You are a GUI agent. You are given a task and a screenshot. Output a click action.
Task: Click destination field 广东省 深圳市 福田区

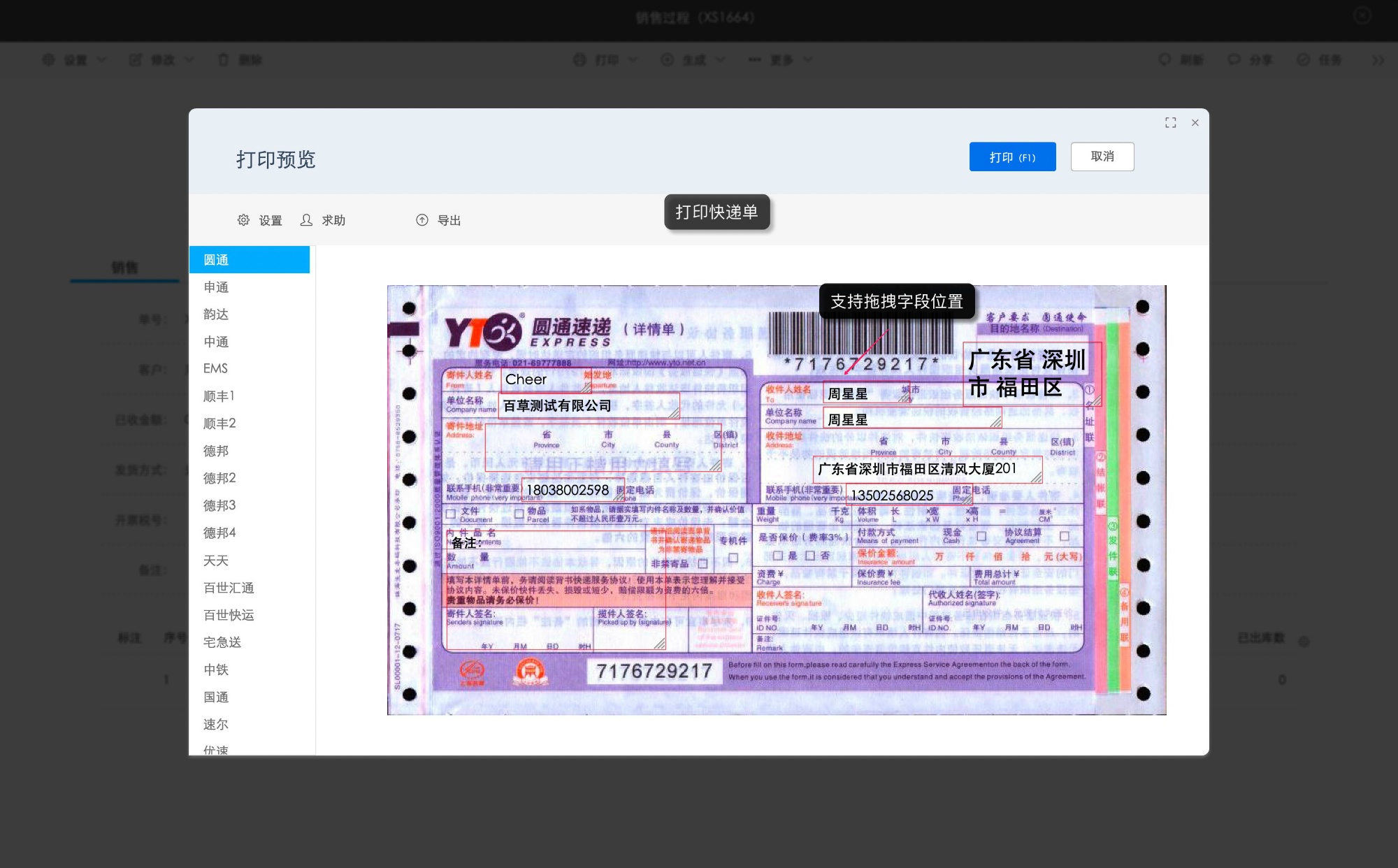coord(1032,374)
